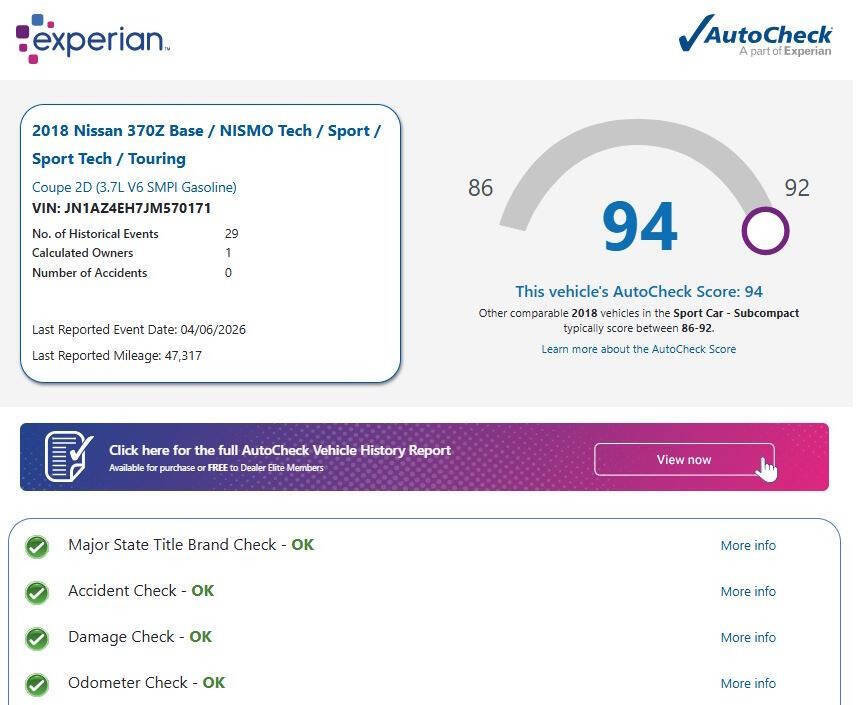861x705 pixels.
Task: Open More info for Damage Check
Action: pos(748,638)
